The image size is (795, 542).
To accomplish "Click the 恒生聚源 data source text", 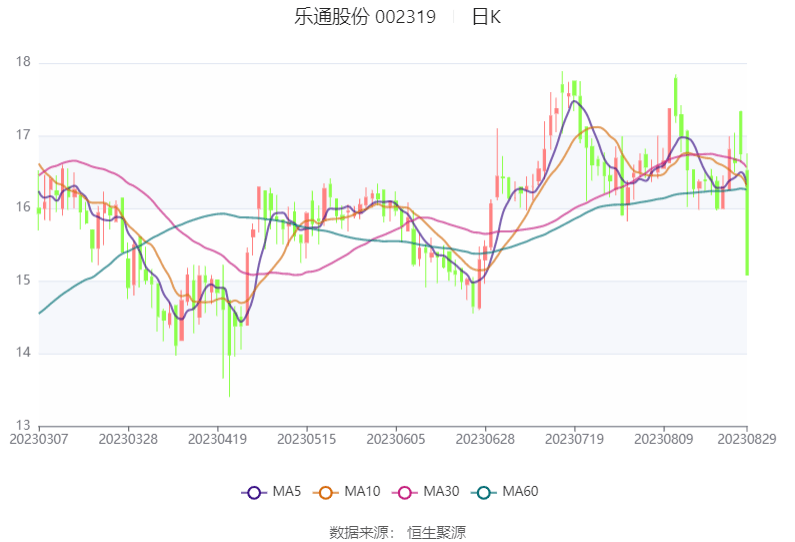I will pos(436,532).
